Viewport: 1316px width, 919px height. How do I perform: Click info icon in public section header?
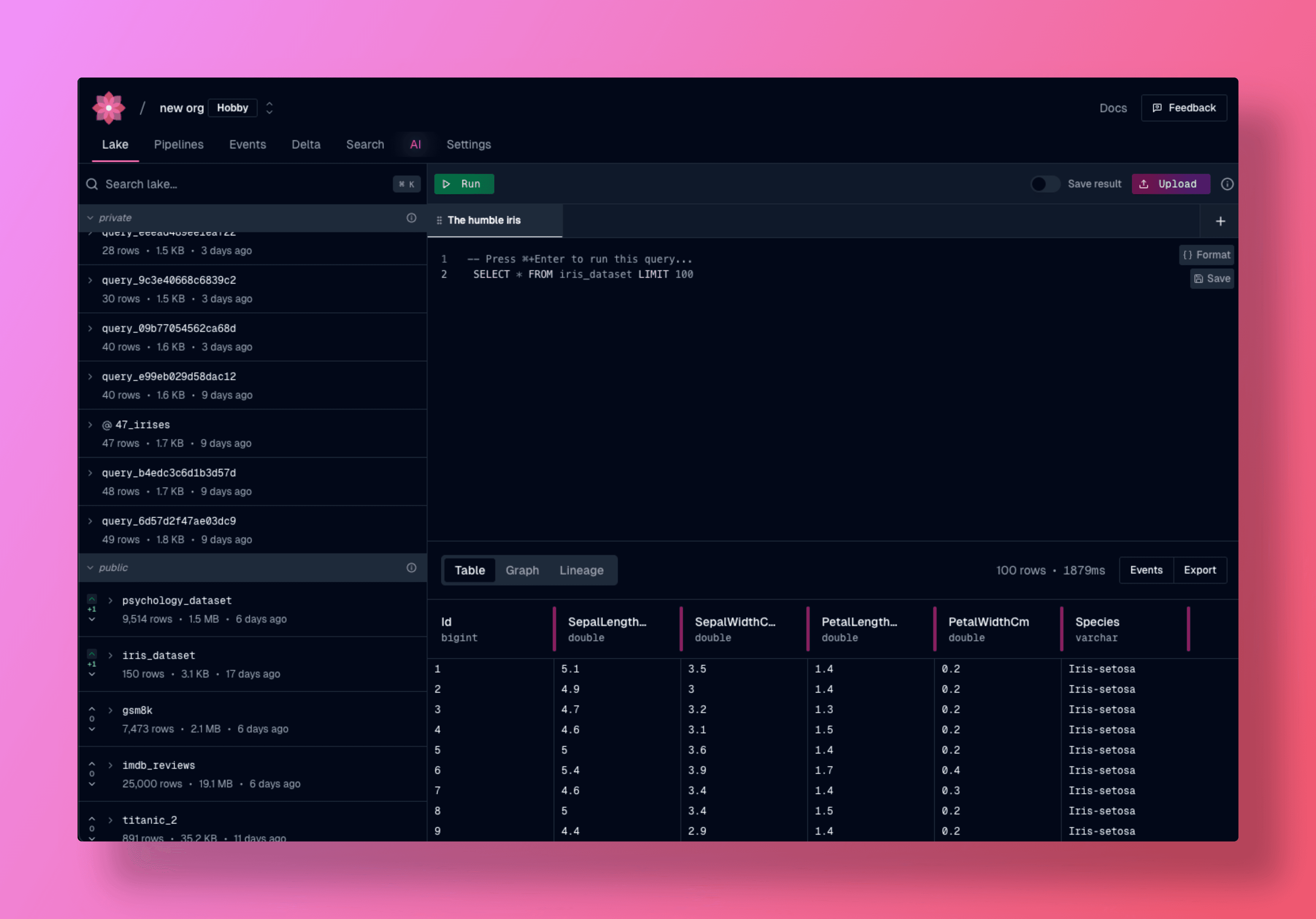(x=411, y=567)
